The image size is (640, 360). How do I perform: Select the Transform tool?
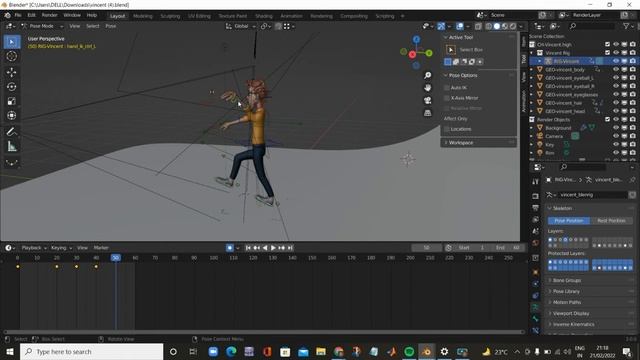[12, 115]
